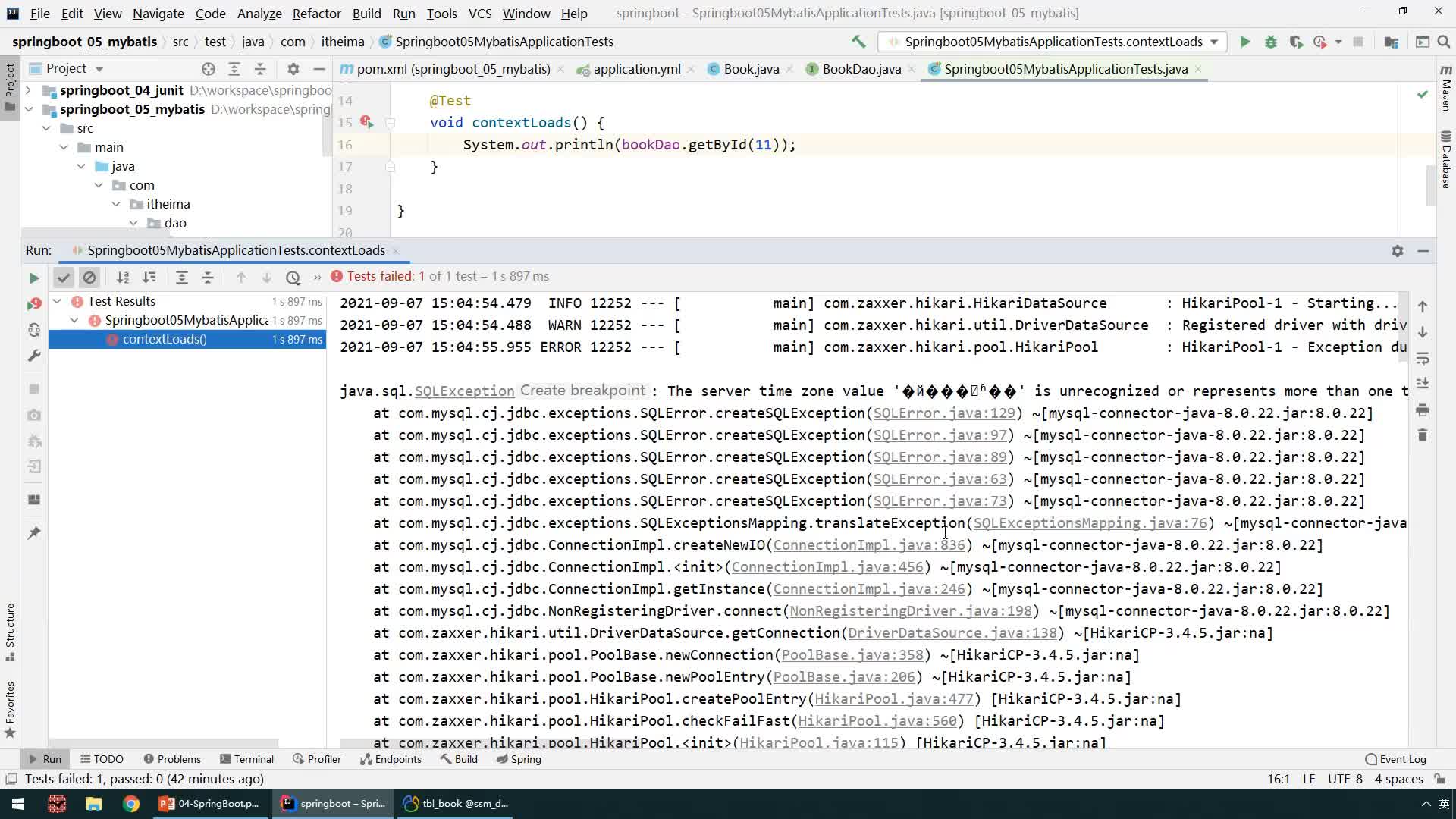
Task: Collapse the src folder
Action: [x=46, y=128]
